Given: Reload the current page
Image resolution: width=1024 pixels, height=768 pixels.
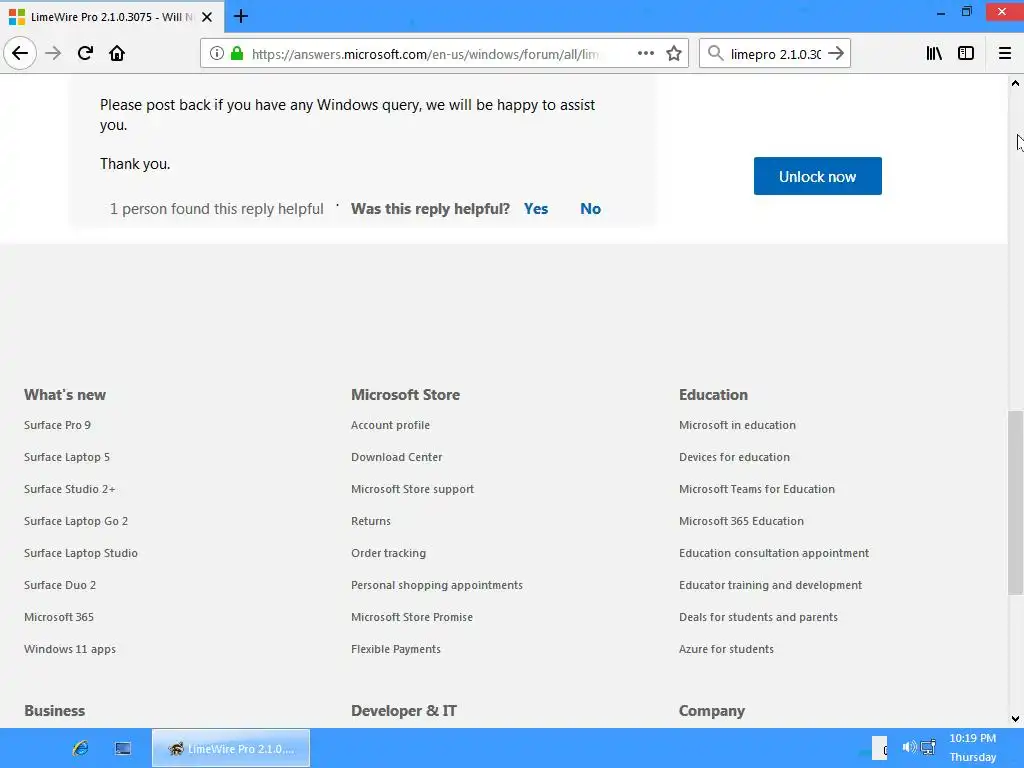Looking at the screenshot, I should pos(85,53).
